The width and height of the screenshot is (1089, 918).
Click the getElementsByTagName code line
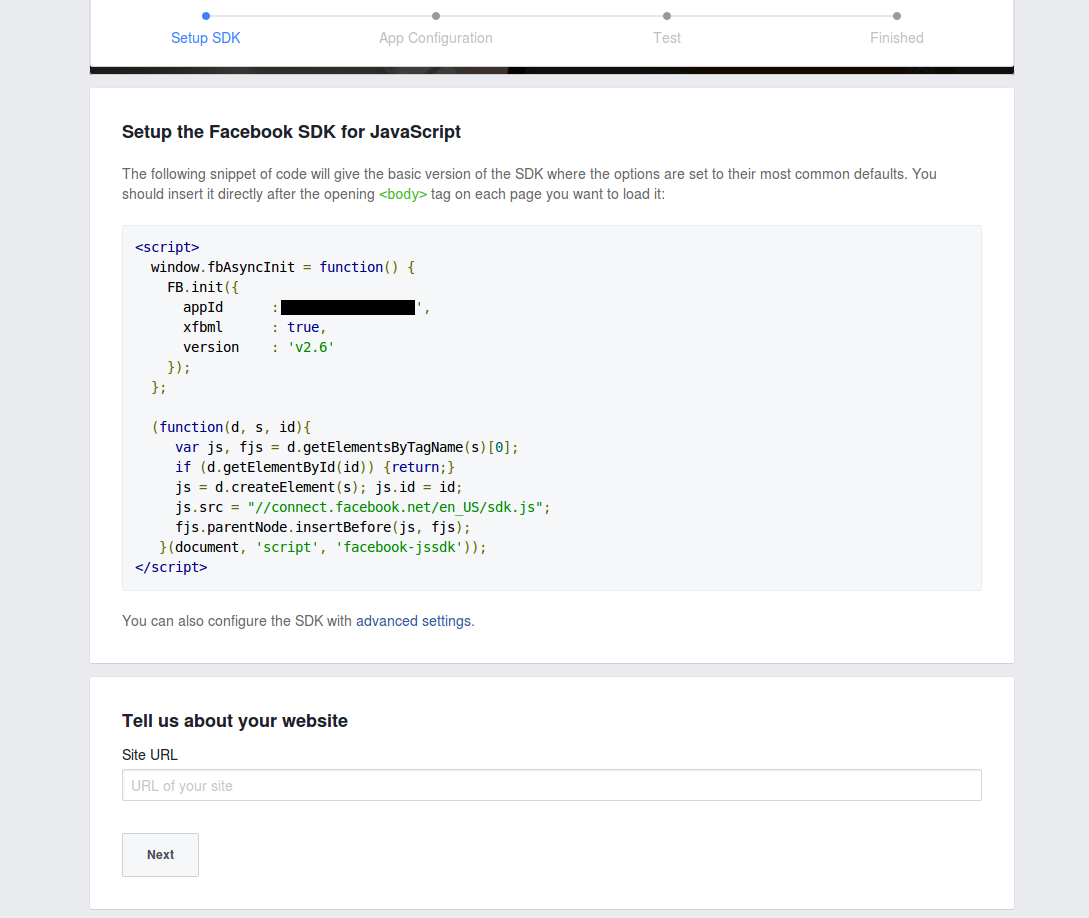click(x=347, y=447)
